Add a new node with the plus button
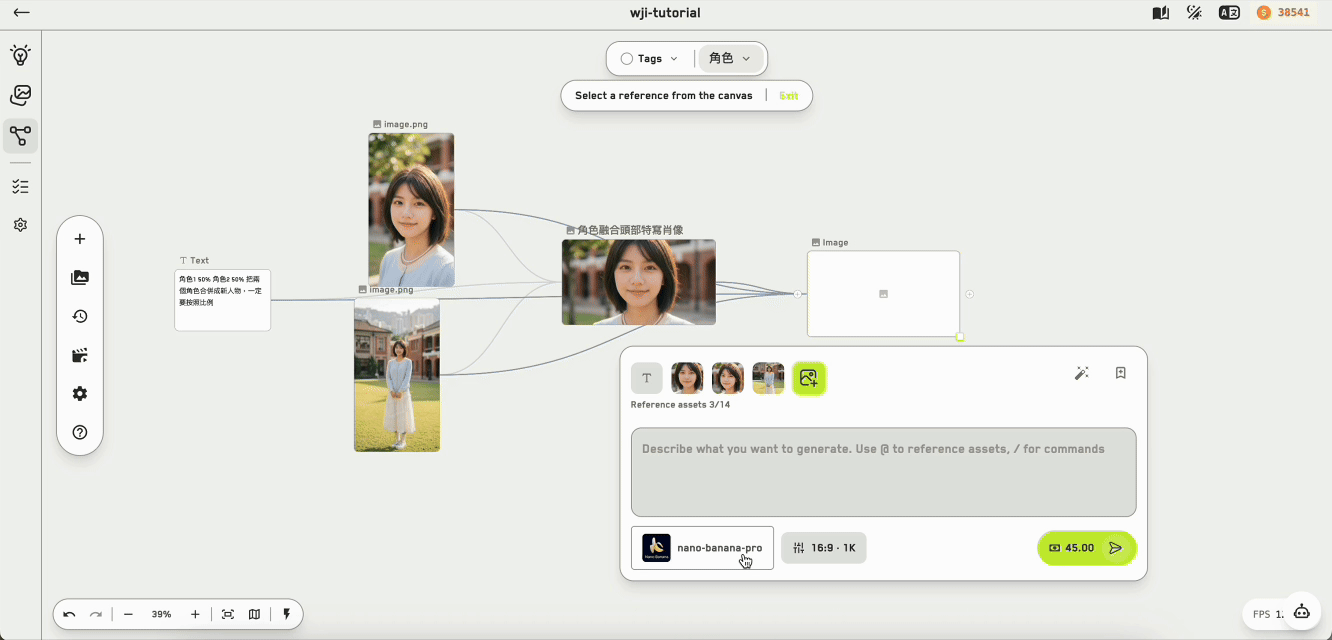Image resolution: width=1332 pixels, height=640 pixels. pyautogui.click(x=80, y=239)
